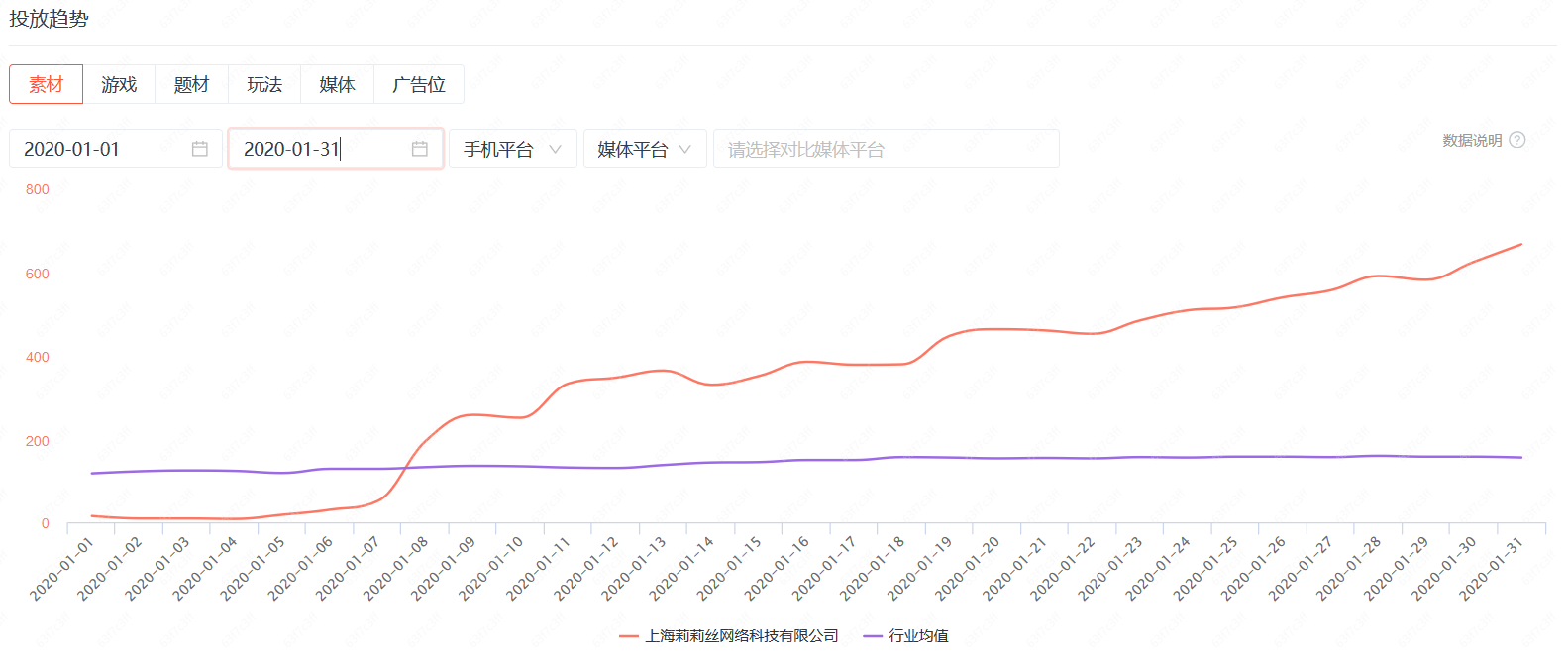Switch to the 游戏 tab
This screenshot has width=1568, height=663.
click(119, 84)
